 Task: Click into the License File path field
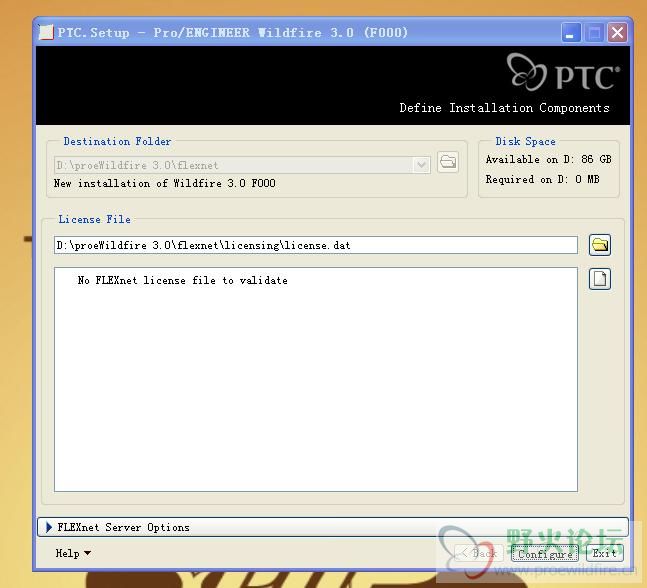(x=316, y=245)
